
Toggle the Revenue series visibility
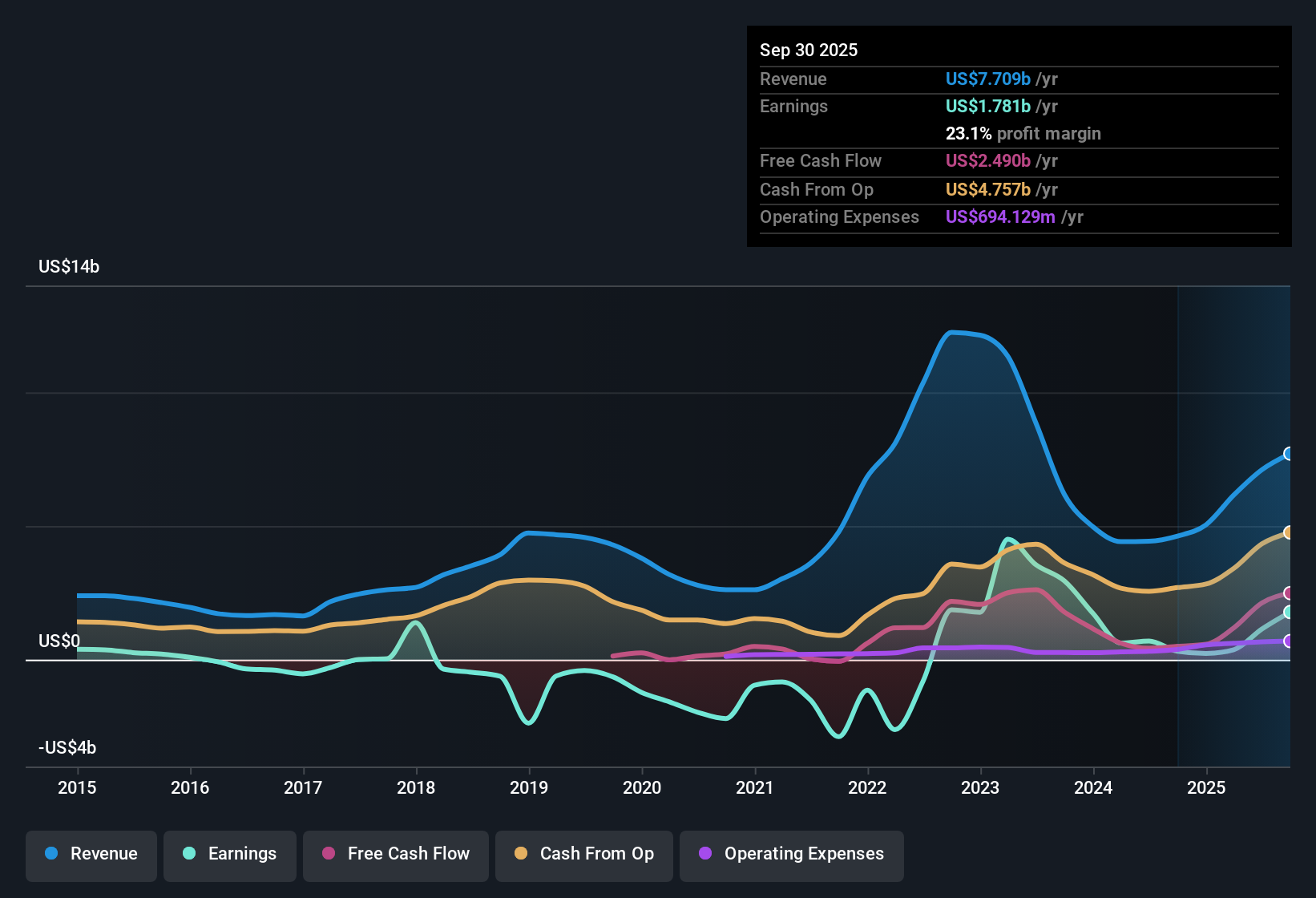click(91, 854)
